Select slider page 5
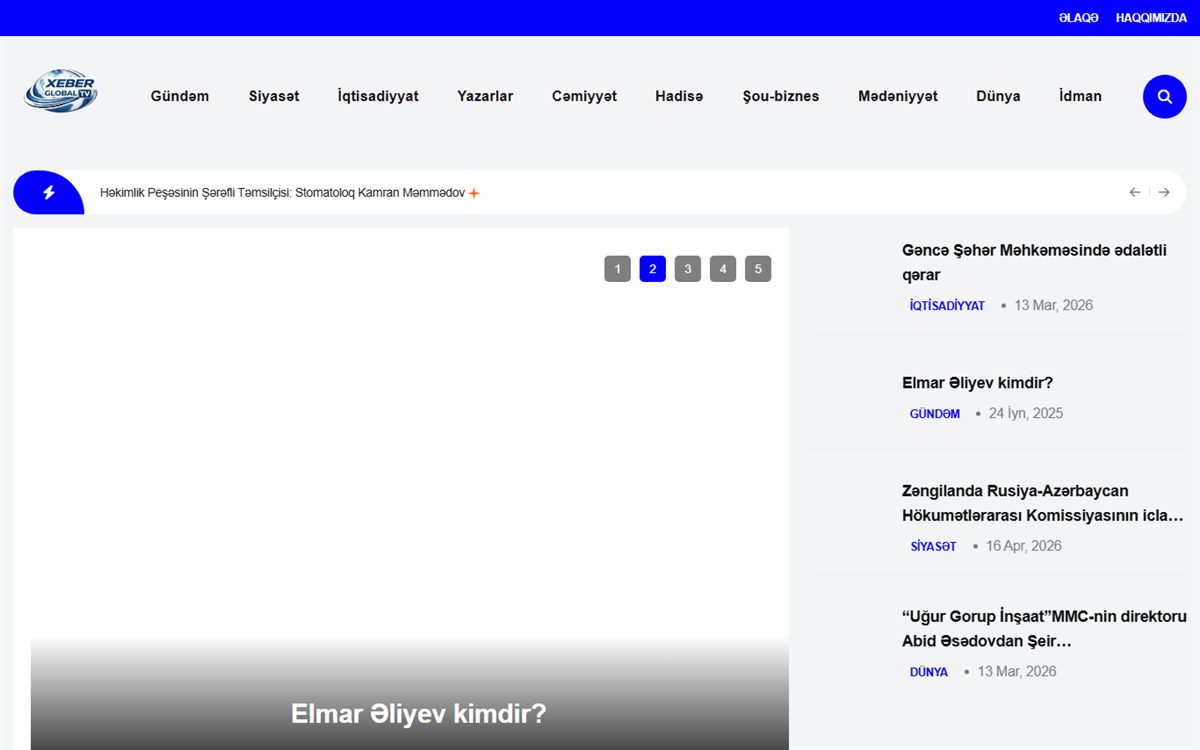The image size is (1200, 750). (758, 269)
